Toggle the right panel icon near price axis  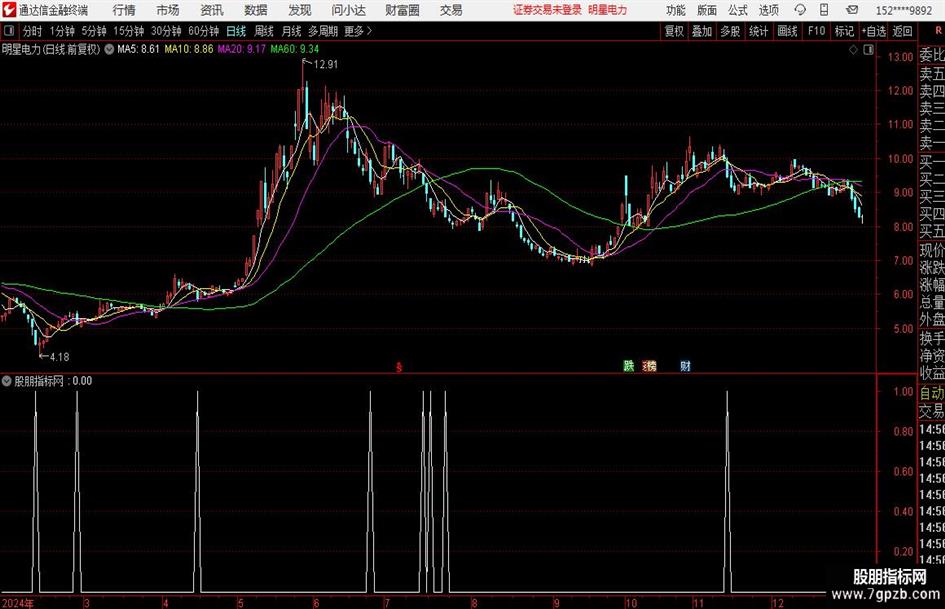[x=868, y=50]
